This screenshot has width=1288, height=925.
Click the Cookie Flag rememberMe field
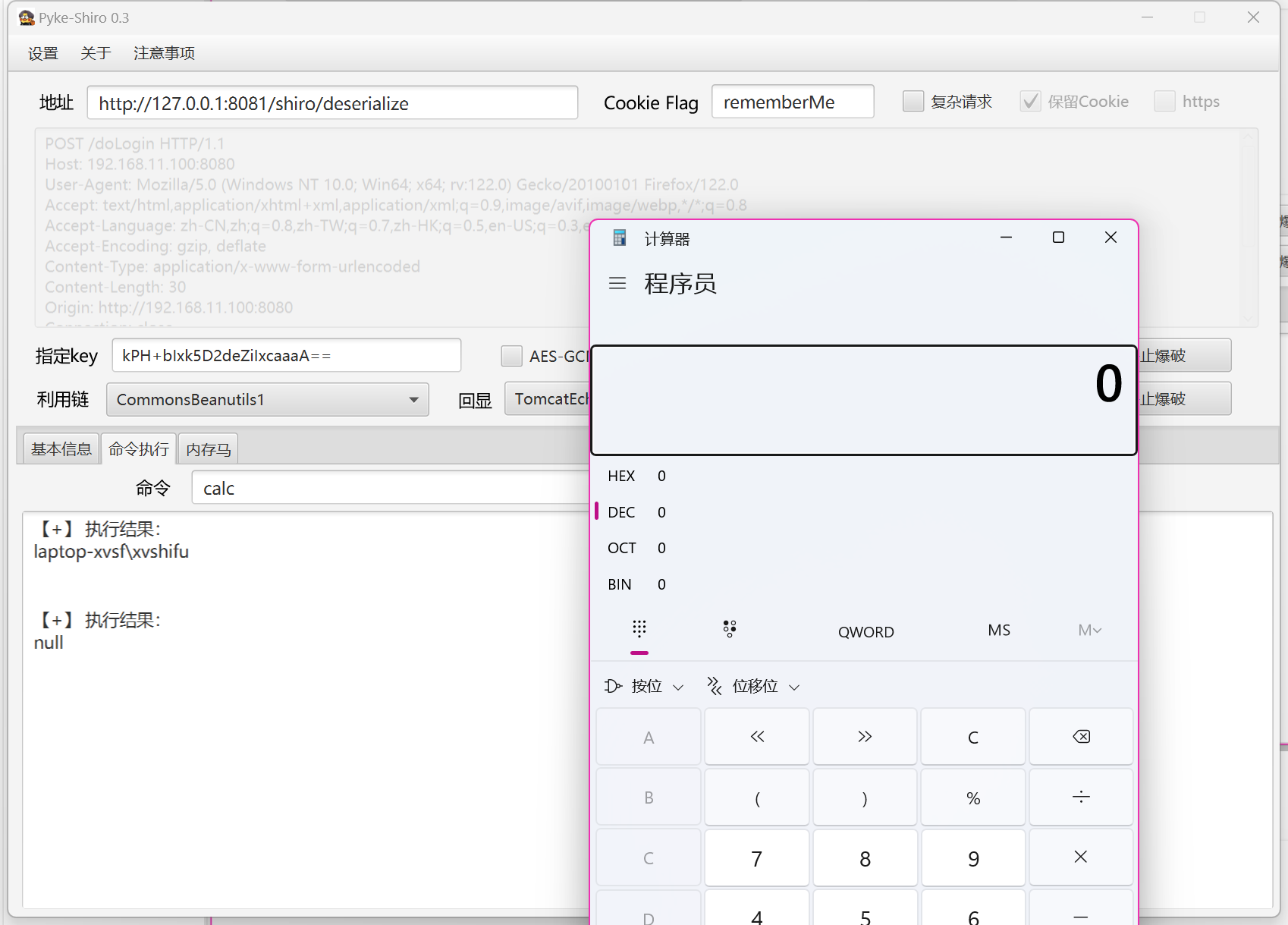coord(793,102)
